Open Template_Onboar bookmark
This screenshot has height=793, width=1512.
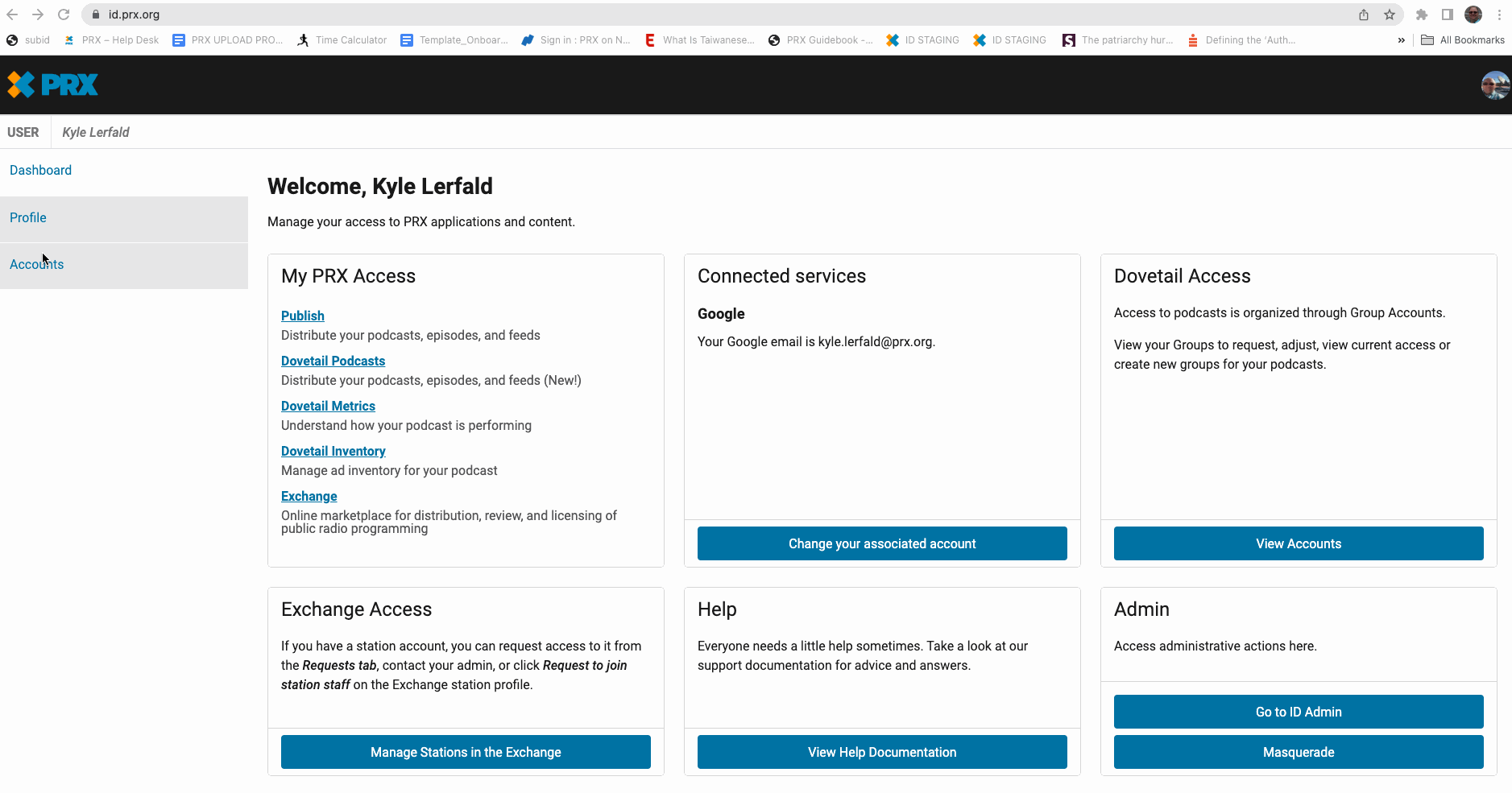click(454, 40)
